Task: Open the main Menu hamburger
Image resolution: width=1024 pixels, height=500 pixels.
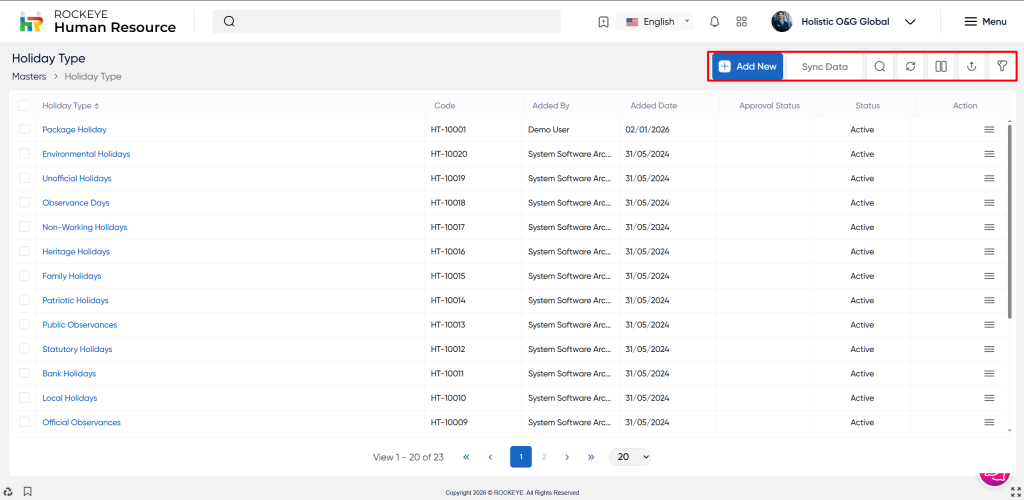Action: pyautogui.click(x=985, y=22)
